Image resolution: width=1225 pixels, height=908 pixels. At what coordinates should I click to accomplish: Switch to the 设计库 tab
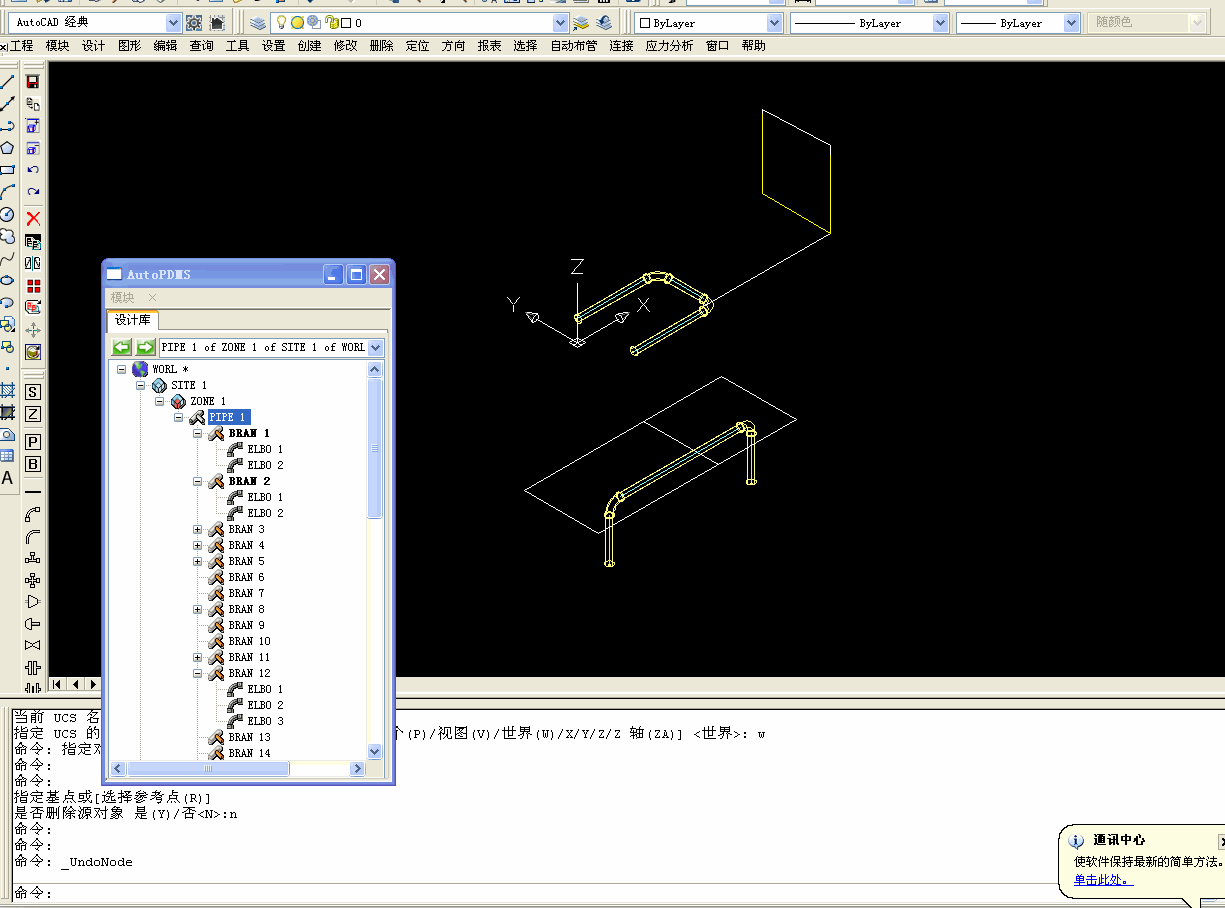pos(132,320)
